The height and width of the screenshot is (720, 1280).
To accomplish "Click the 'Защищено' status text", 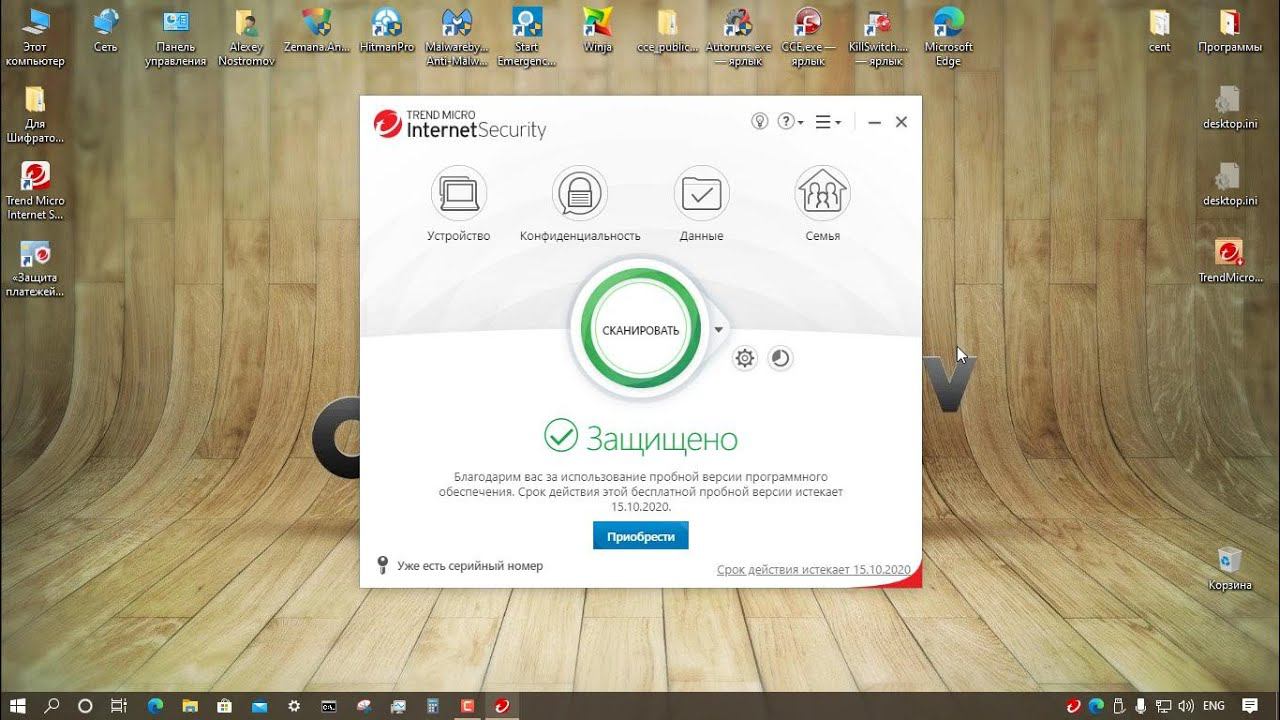I will (x=661, y=438).
